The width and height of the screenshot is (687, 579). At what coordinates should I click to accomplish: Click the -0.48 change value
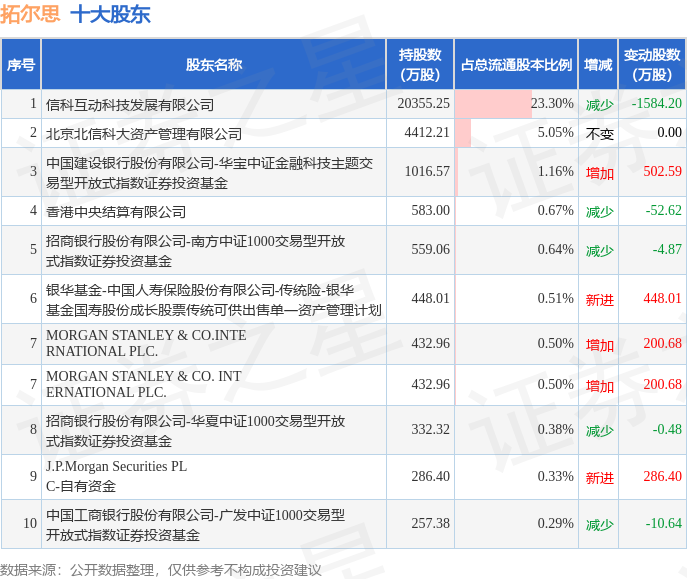tap(667, 429)
